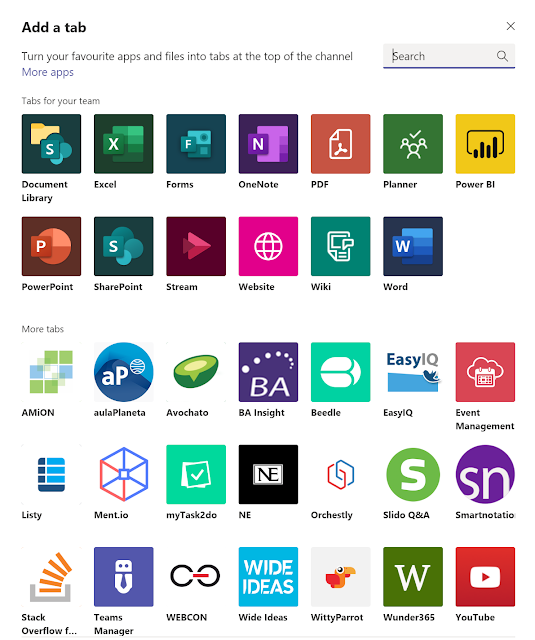Image resolution: width=535 pixels, height=640 pixels.
Task: Select the WittyParrot parrot icon
Action: [340, 577]
